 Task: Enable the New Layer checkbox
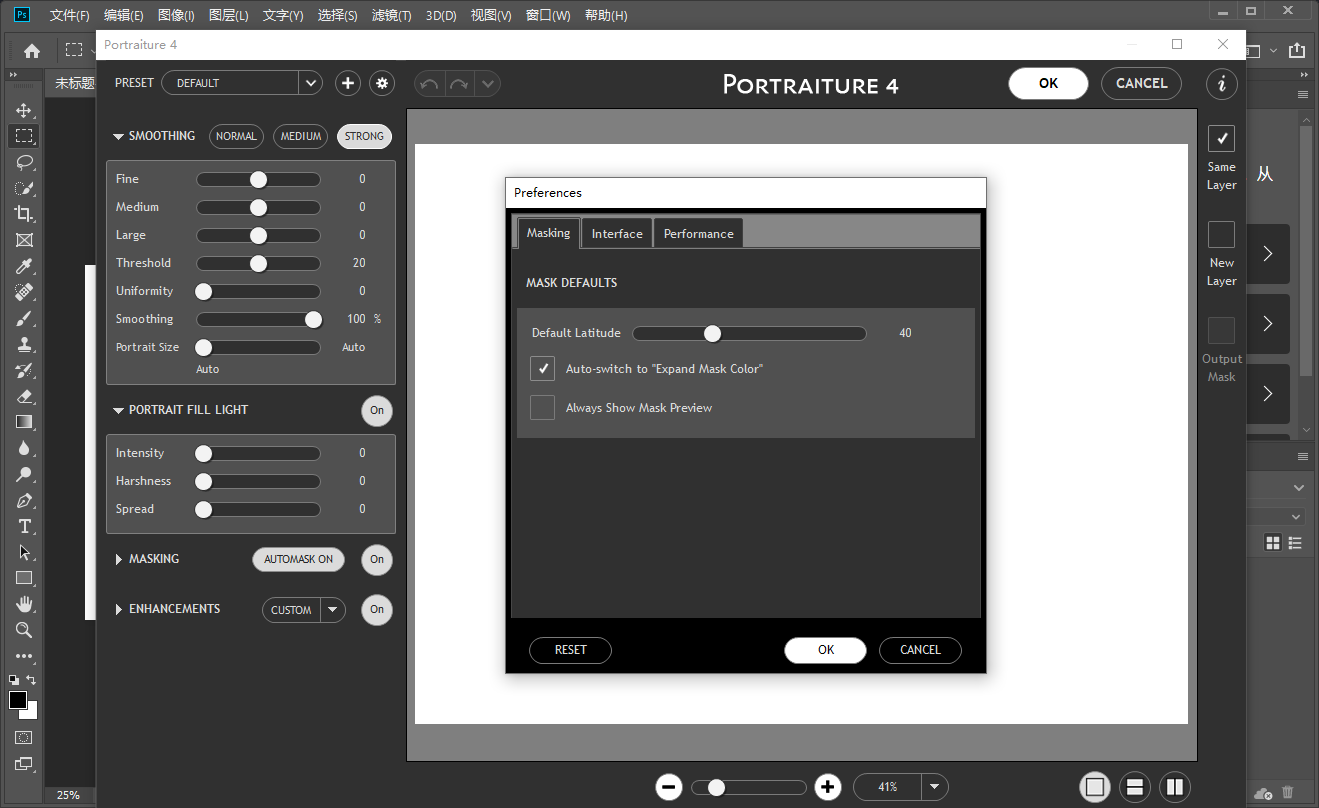[x=1221, y=235]
